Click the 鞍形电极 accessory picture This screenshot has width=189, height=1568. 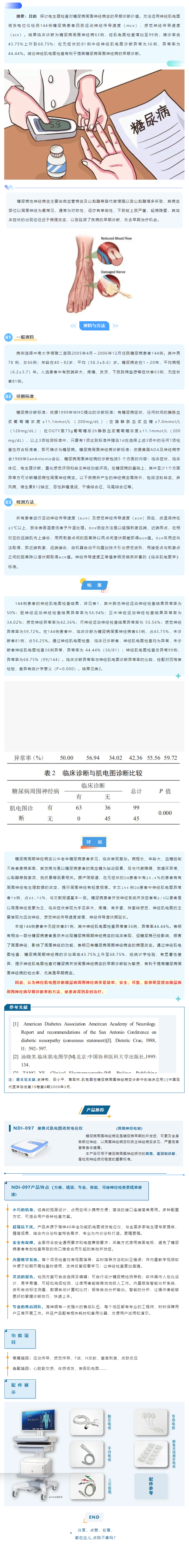click(87, 1422)
